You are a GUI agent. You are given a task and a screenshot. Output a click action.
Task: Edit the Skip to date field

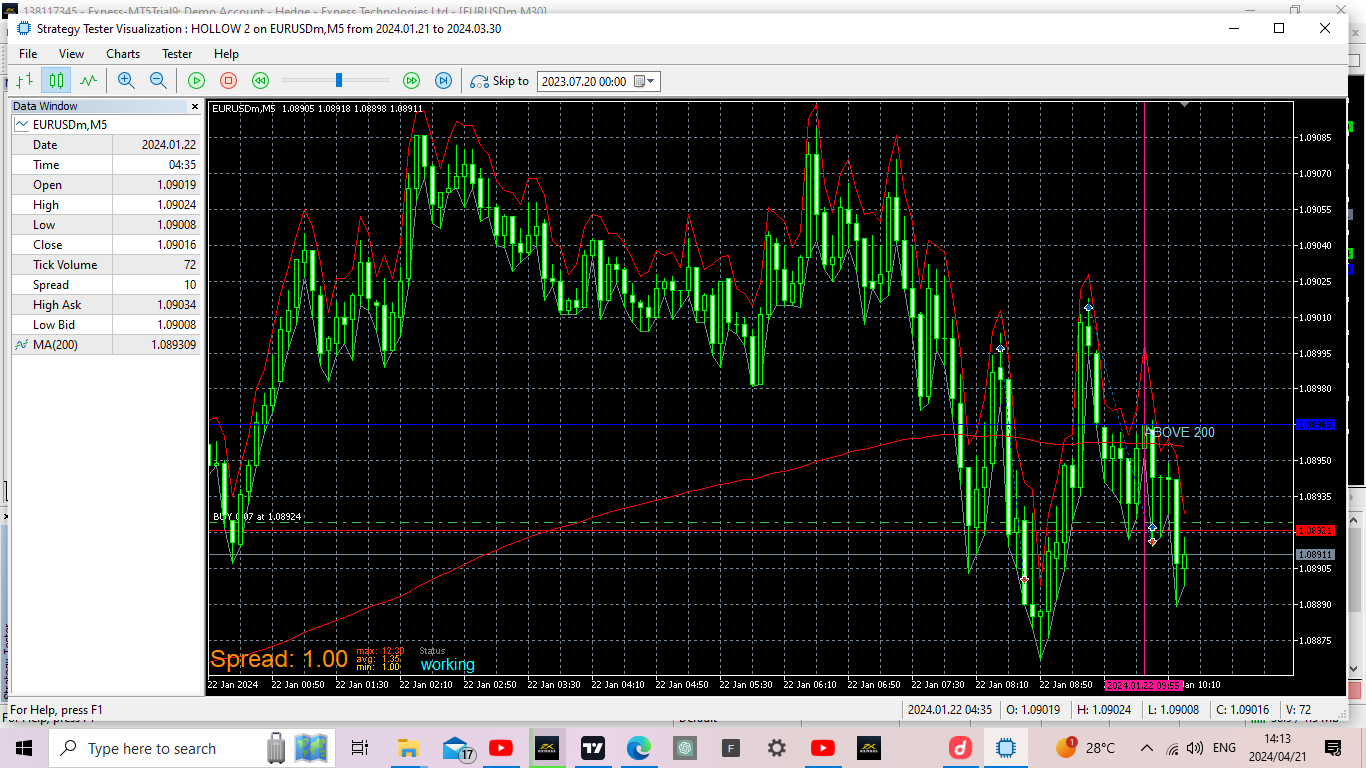pyautogui.click(x=585, y=82)
